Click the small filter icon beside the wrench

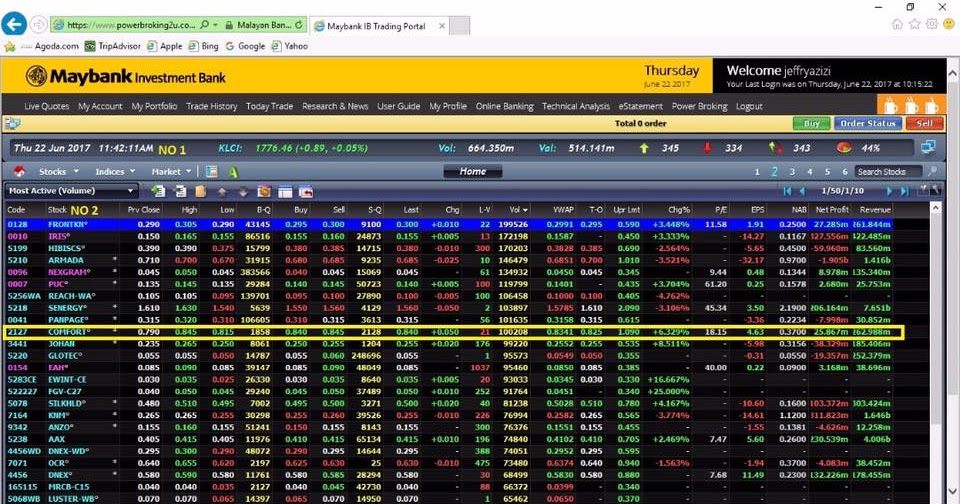924,190
